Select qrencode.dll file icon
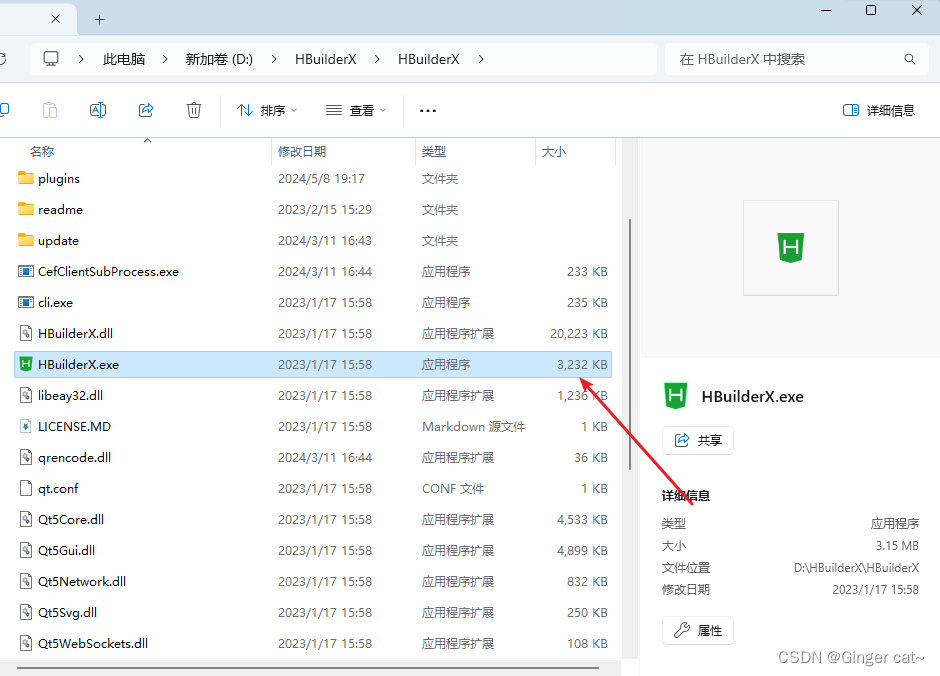 (26, 457)
